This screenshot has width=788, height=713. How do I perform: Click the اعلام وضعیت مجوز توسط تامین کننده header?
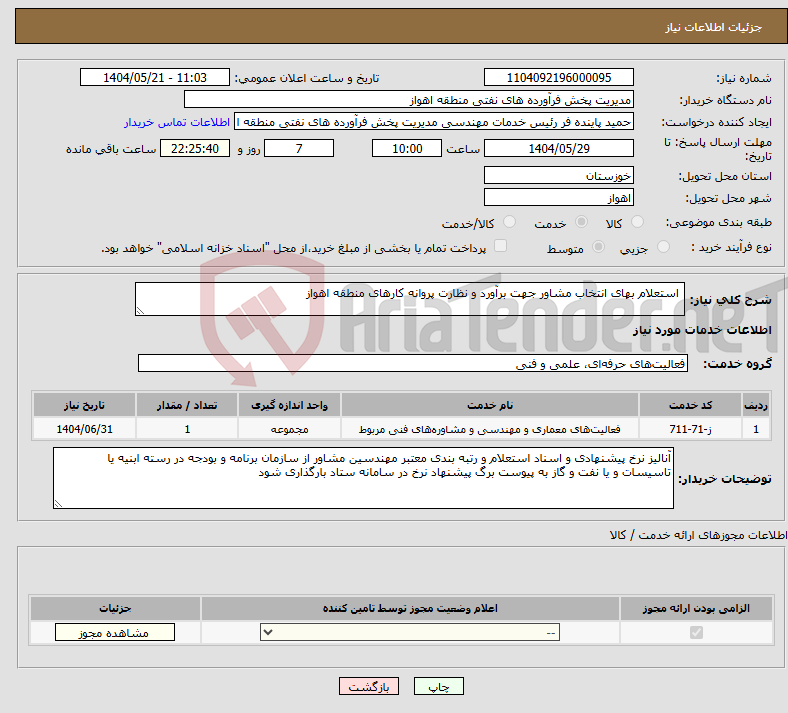410,608
